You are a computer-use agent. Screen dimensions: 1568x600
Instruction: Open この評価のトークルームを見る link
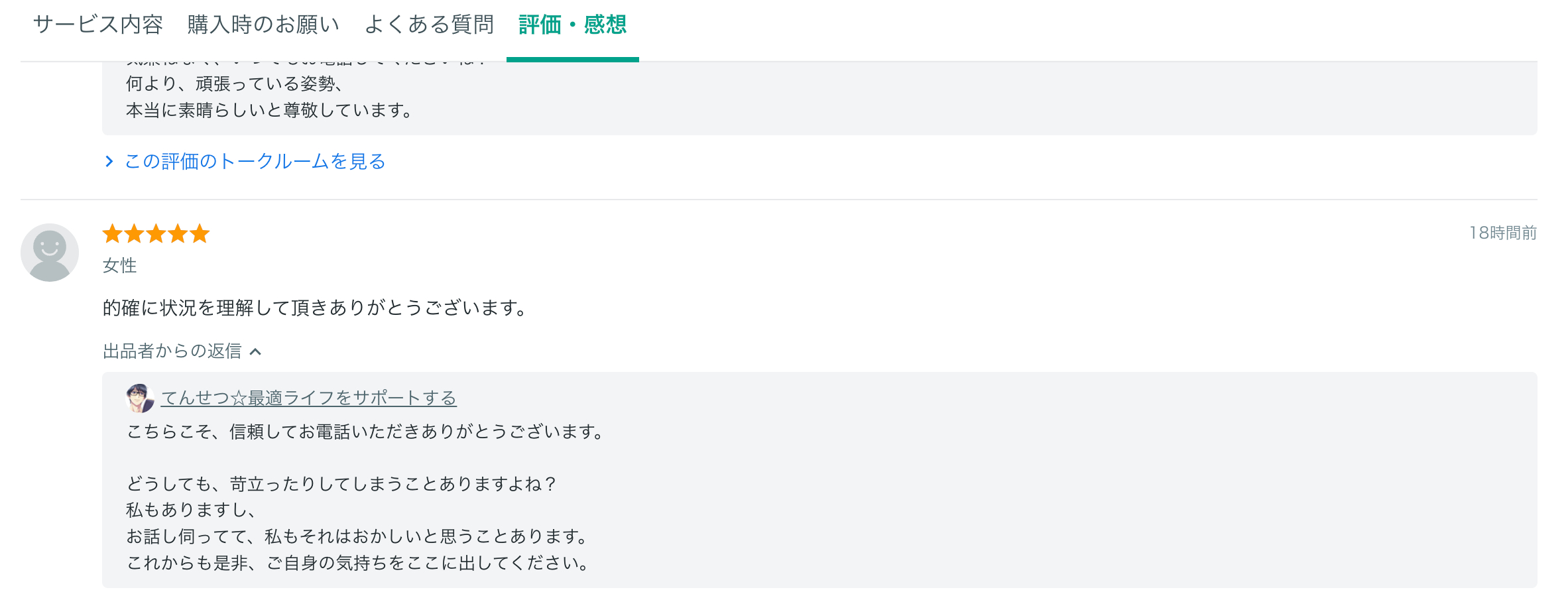(253, 161)
